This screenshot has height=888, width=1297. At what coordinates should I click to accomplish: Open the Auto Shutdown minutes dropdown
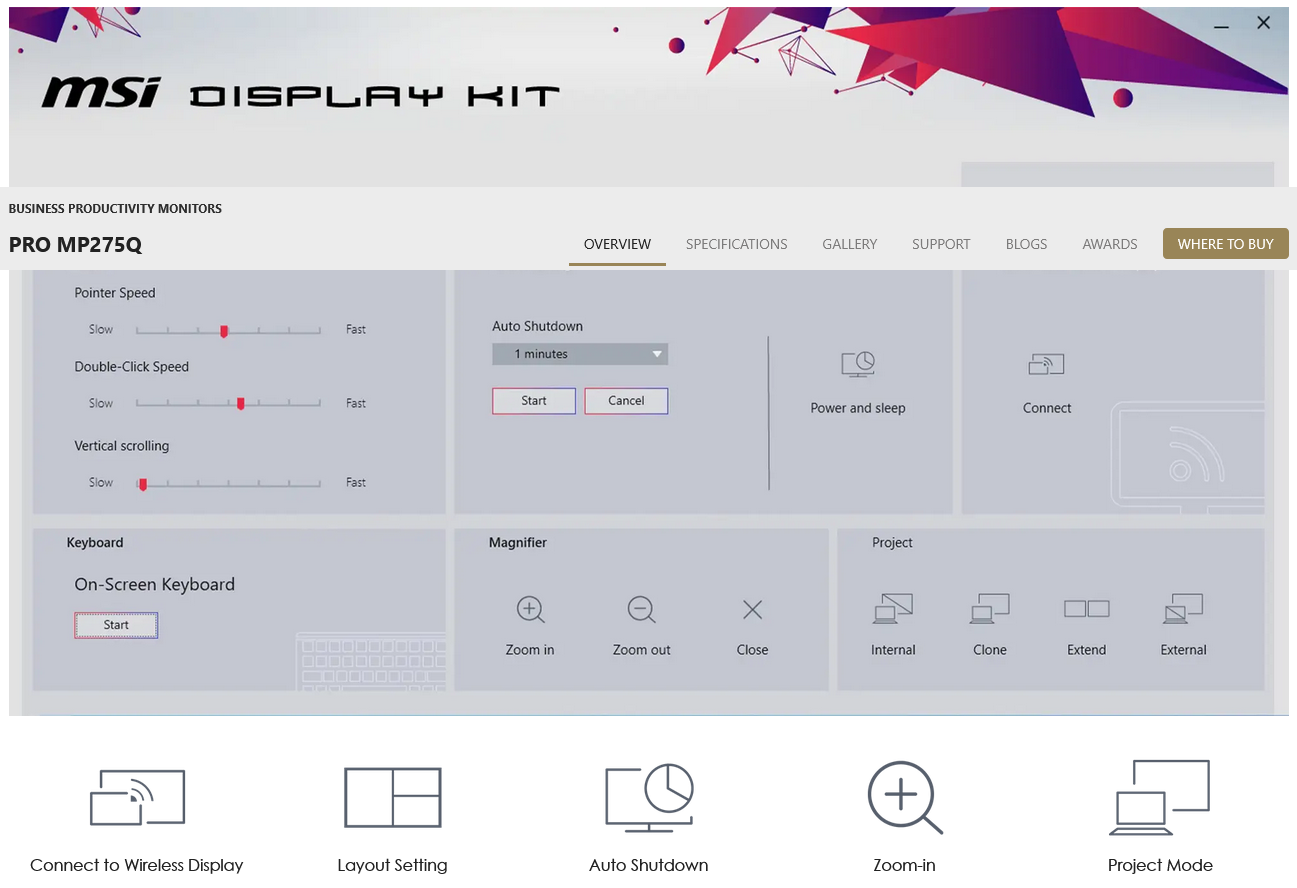pyautogui.click(x=580, y=354)
